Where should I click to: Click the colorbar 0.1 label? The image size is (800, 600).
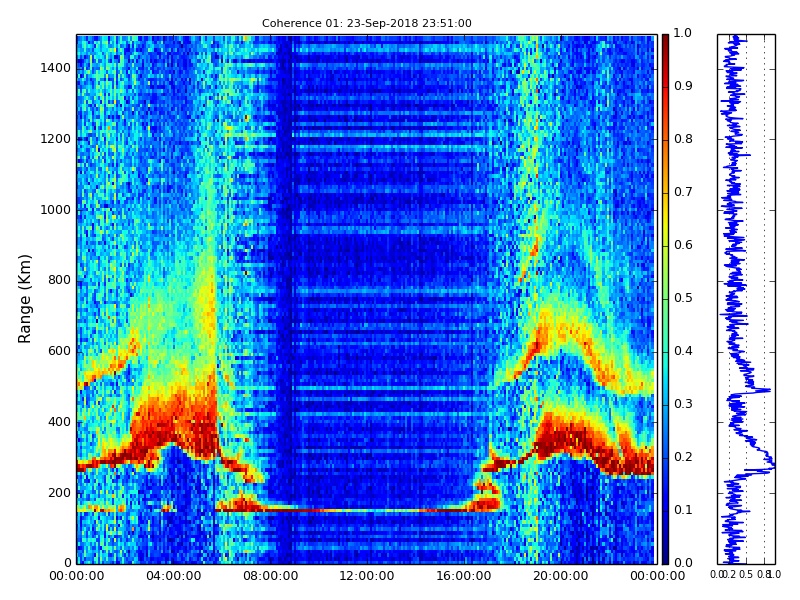click(683, 510)
